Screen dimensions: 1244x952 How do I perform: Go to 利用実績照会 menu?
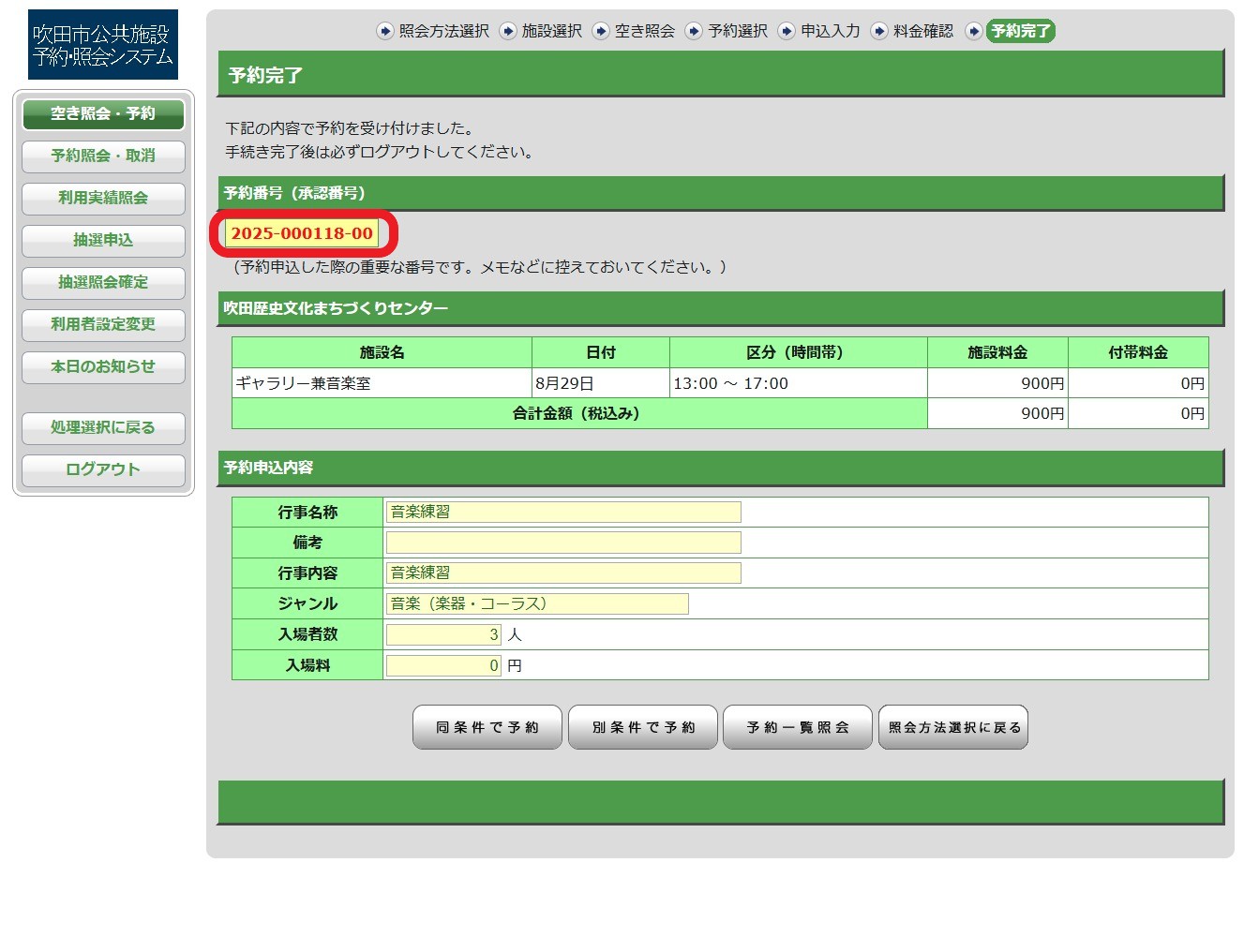tap(103, 199)
